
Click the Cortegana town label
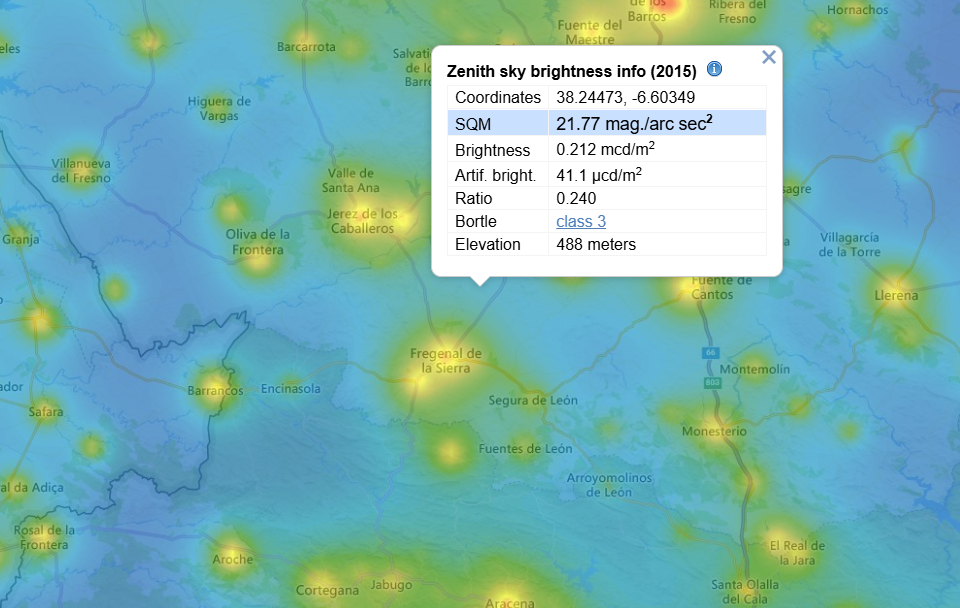pos(328,590)
